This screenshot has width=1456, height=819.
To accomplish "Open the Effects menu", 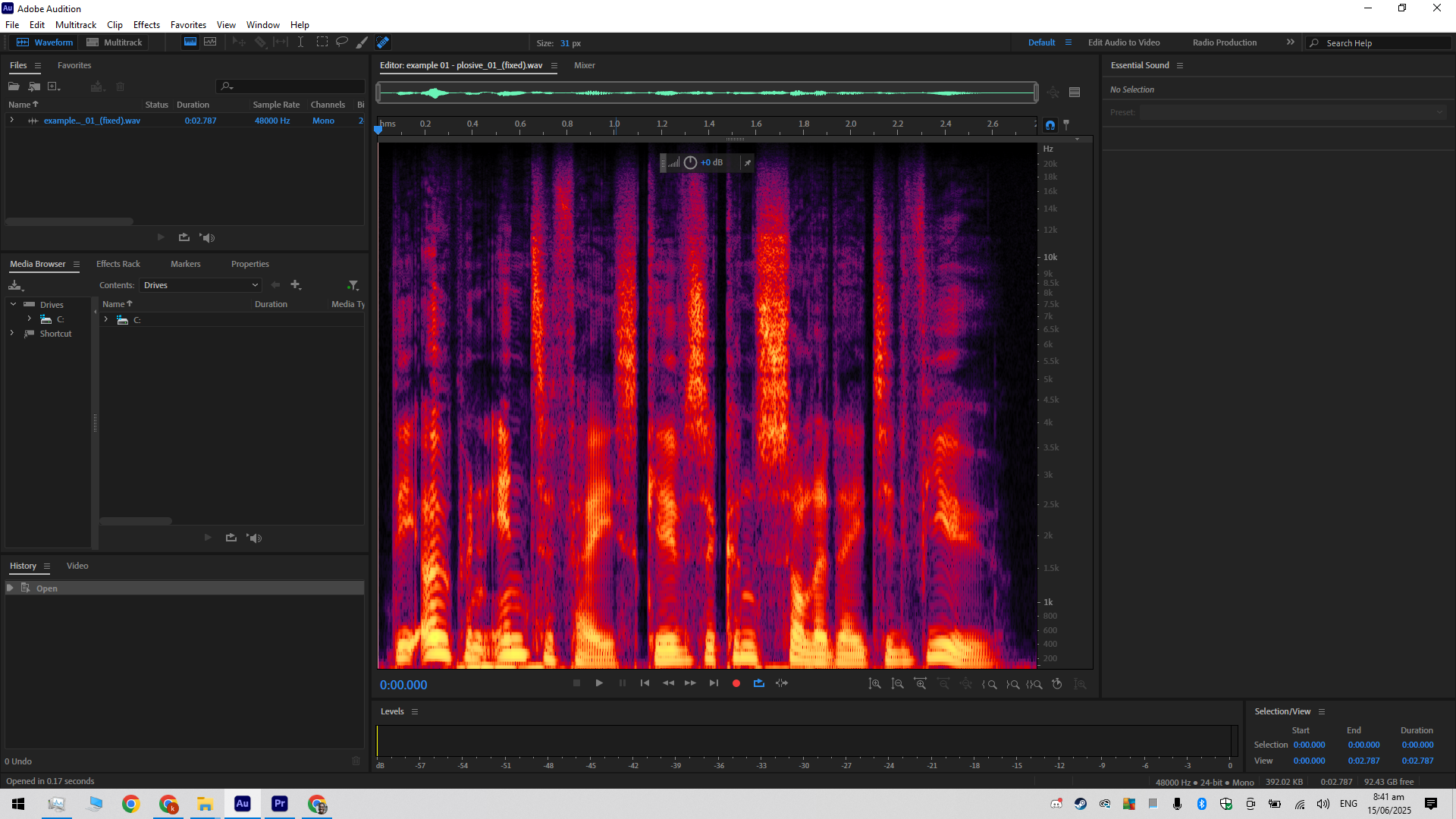I will [146, 25].
